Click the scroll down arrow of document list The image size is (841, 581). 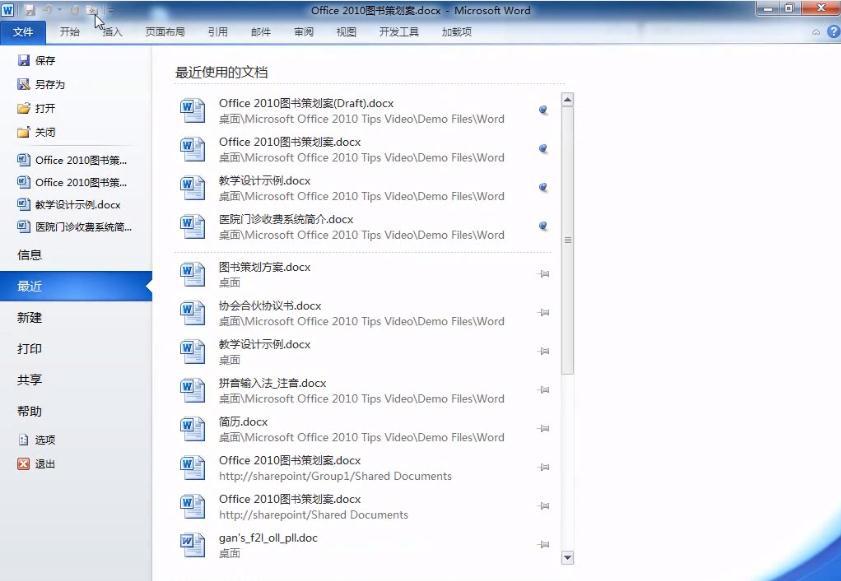pyautogui.click(x=567, y=557)
